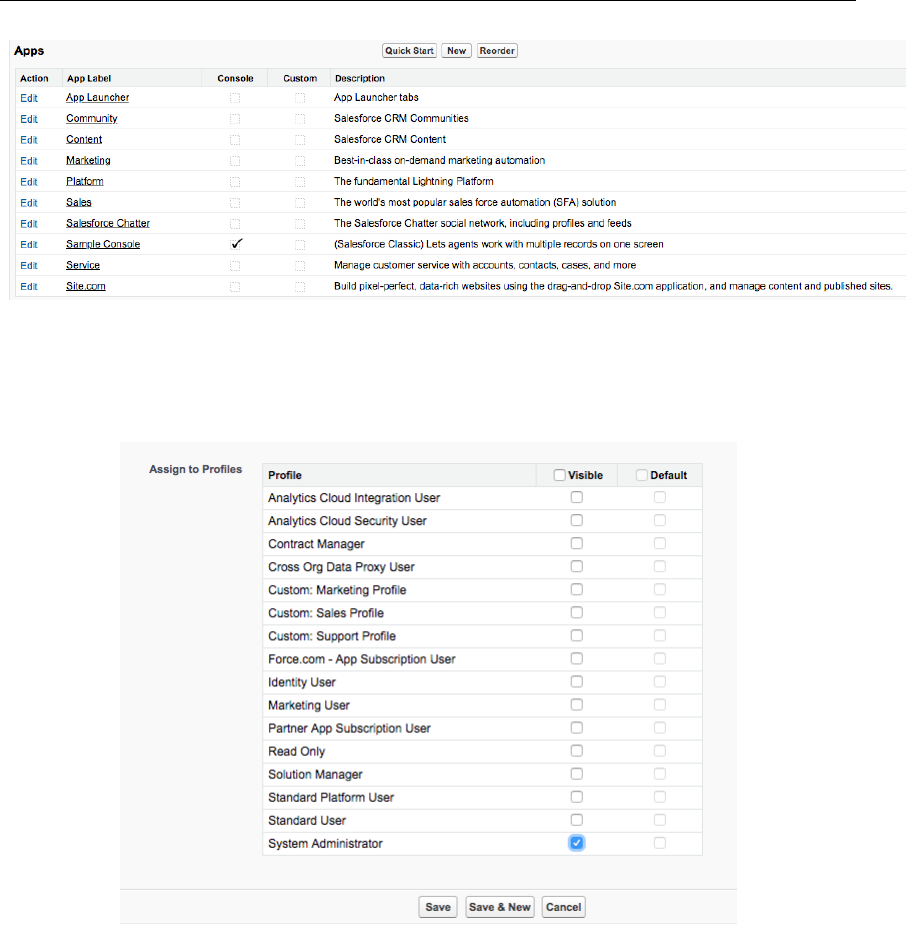Toggle the Default header checkbox
The height and width of the screenshot is (941, 906).
click(x=641, y=475)
